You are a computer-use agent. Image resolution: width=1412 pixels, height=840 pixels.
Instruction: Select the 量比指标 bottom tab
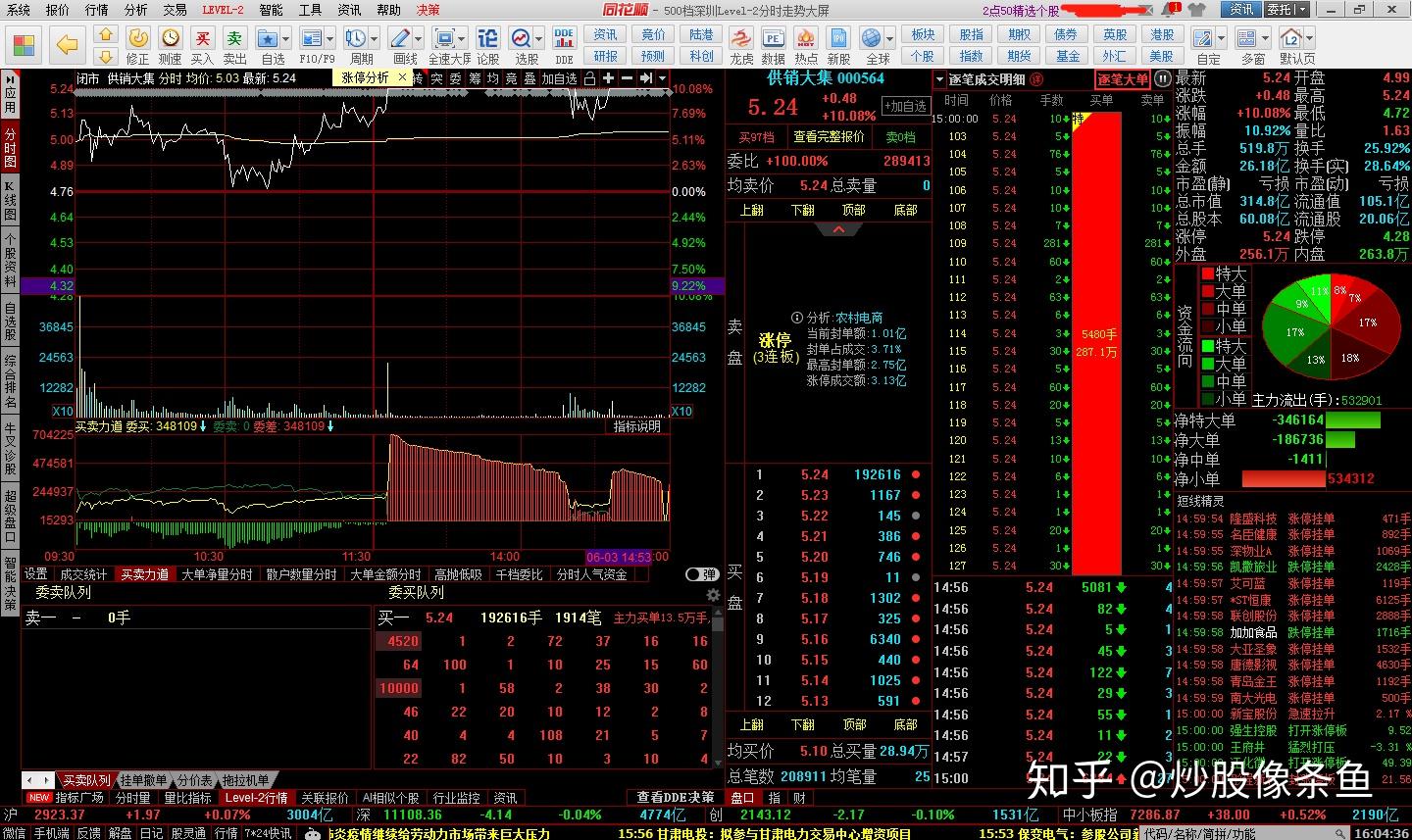coord(187,798)
